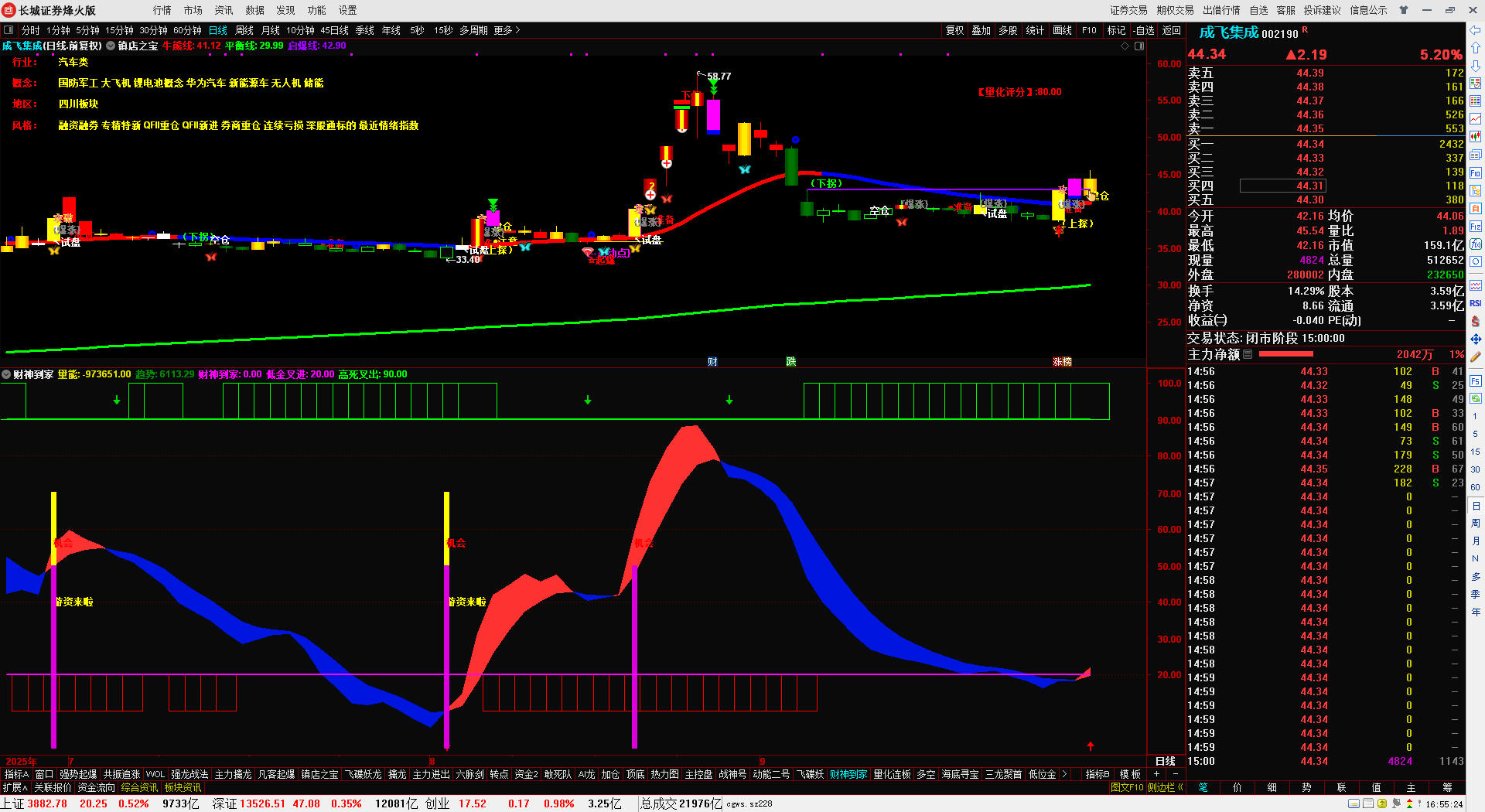Click the up arrow icon in right sidebar
This screenshot has width=1485, height=812.
1475,48
